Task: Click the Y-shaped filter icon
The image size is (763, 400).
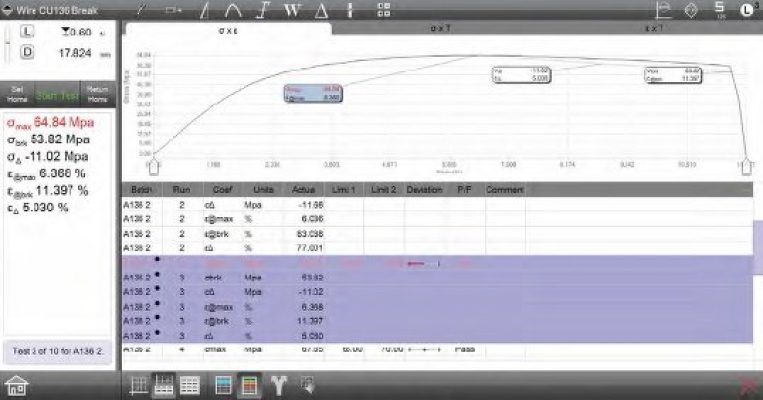Action: click(278, 386)
